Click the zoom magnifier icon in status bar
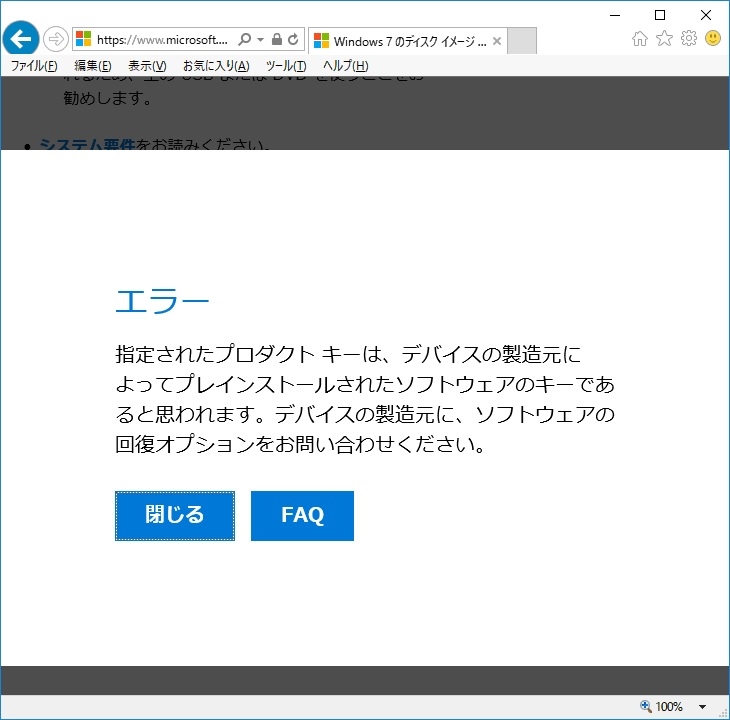This screenshot has width=730, height=720. 645,706
